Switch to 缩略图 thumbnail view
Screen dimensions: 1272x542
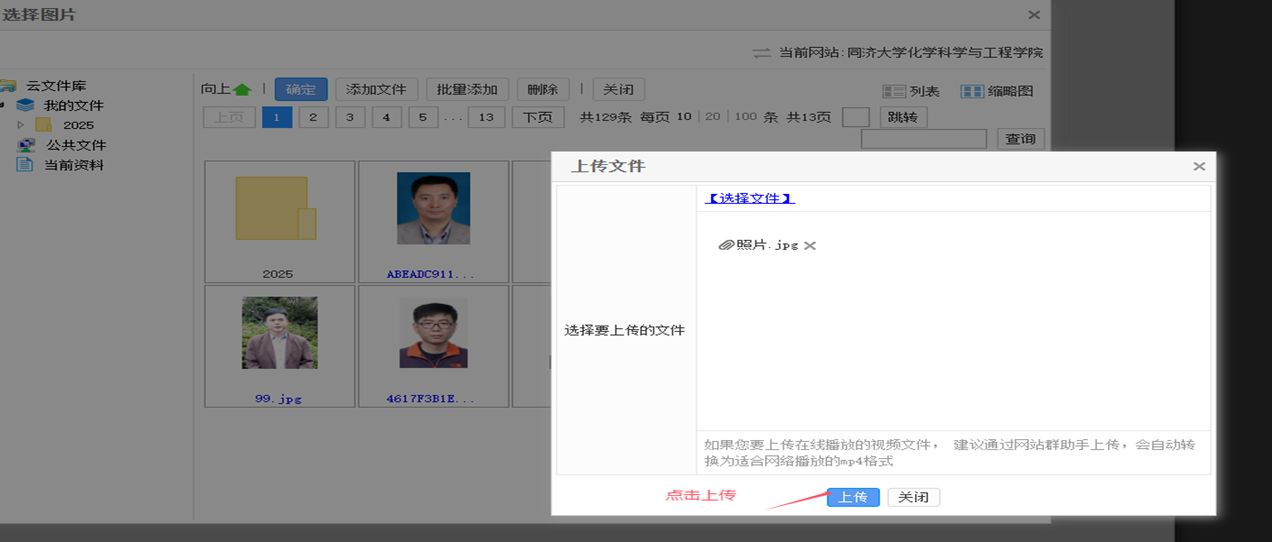tap(997, 91)
